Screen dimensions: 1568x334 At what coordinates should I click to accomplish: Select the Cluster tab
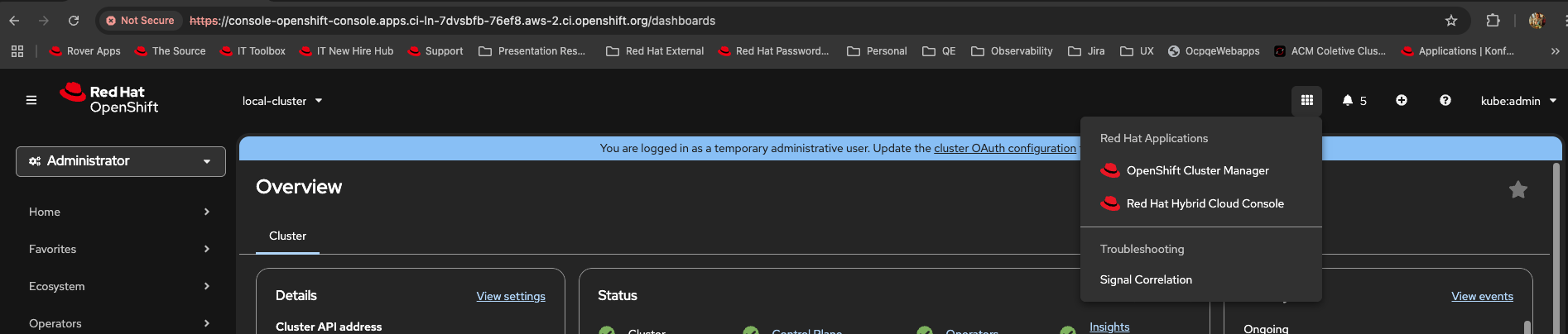[x=287, y=236]
